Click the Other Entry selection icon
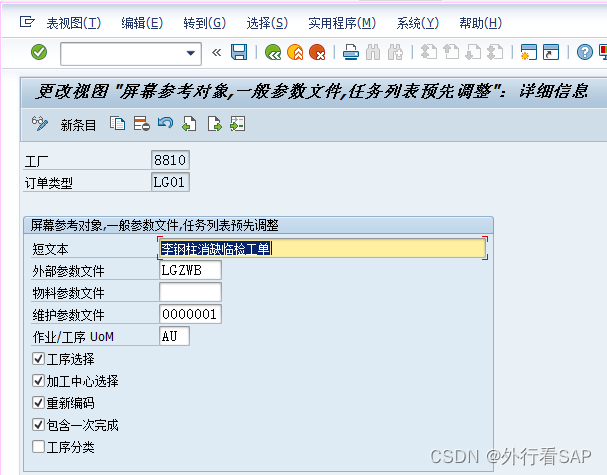The height and width of the screenshot is (475, 607). click(x=238, y=124)
